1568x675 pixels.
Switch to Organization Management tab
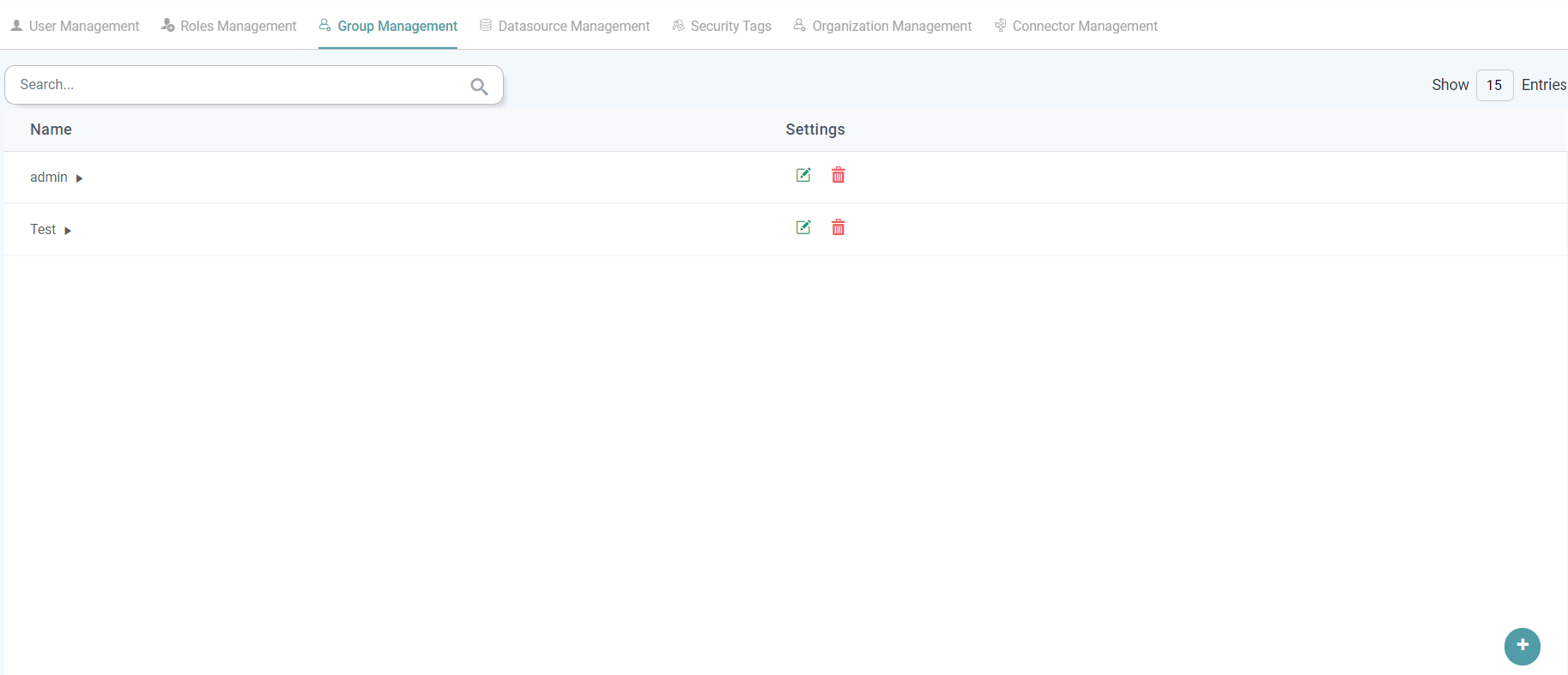883,26
